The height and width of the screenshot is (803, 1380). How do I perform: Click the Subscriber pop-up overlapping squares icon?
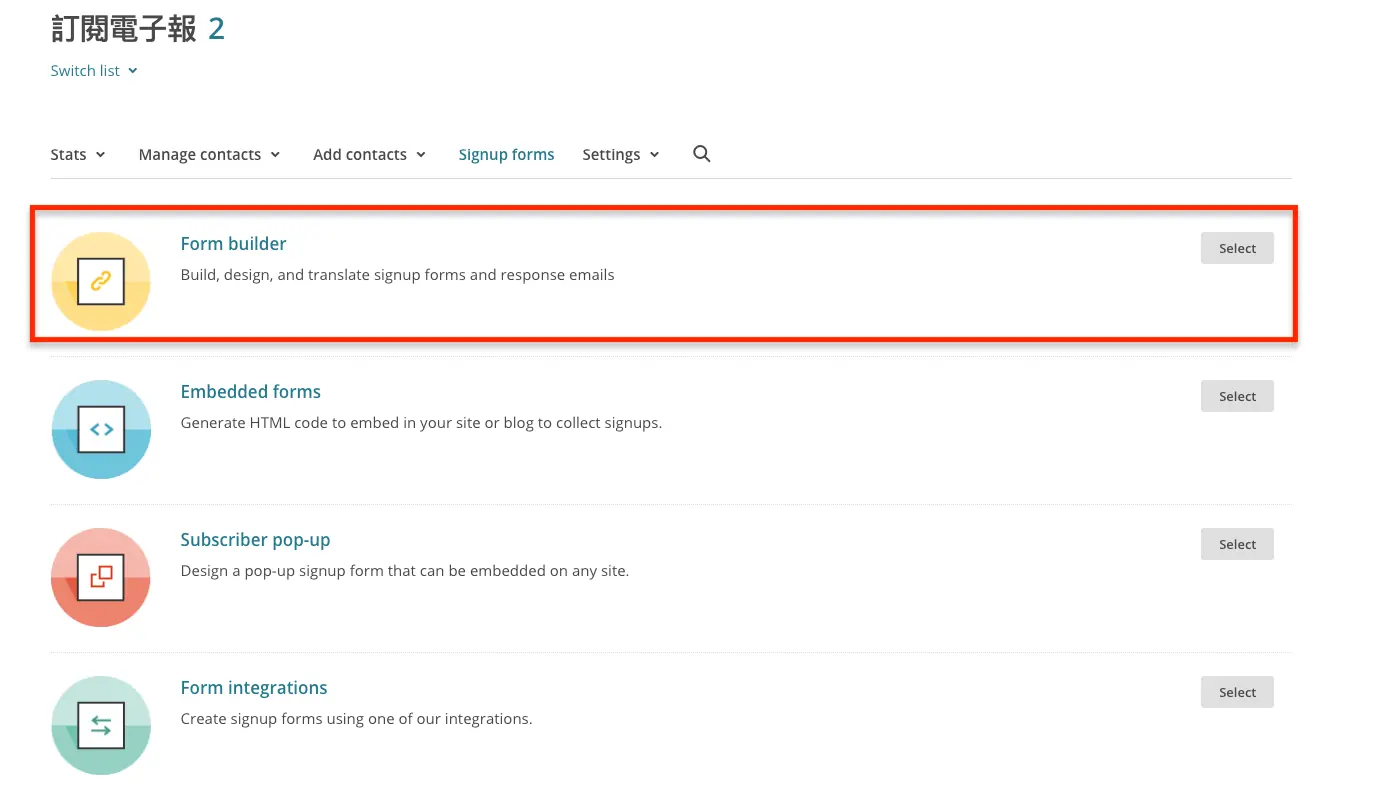coord(101,578)
